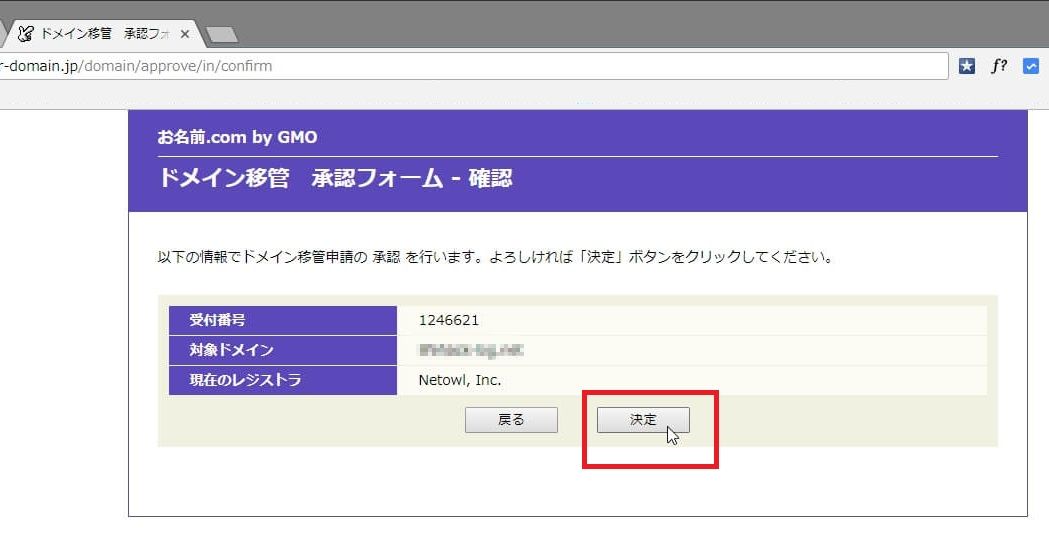Open the f? extension icon

[x=999, y=67]
